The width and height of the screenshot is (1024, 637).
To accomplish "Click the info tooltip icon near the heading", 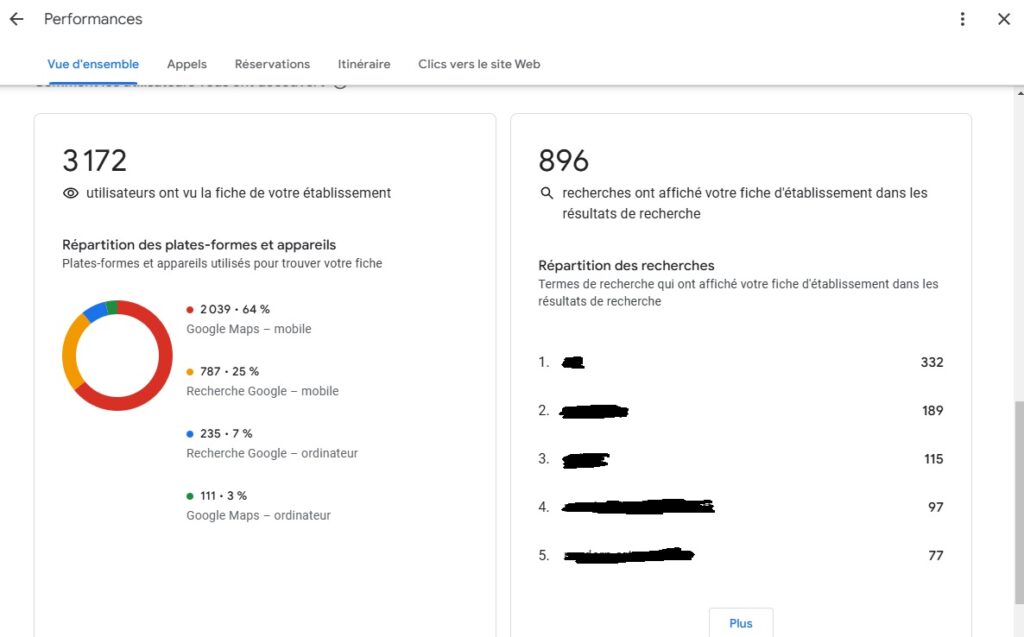I will pyautogui.click(x=340, y=83).
